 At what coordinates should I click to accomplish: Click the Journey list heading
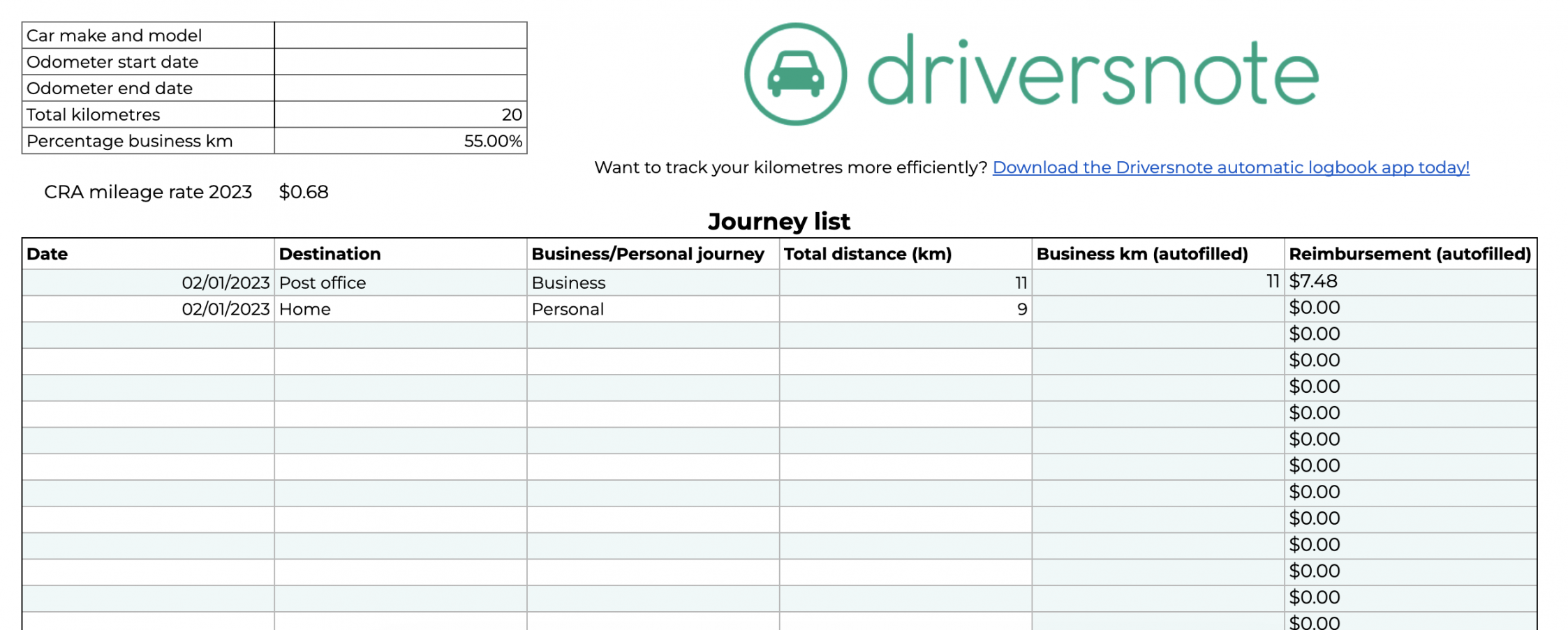[779, 221]
